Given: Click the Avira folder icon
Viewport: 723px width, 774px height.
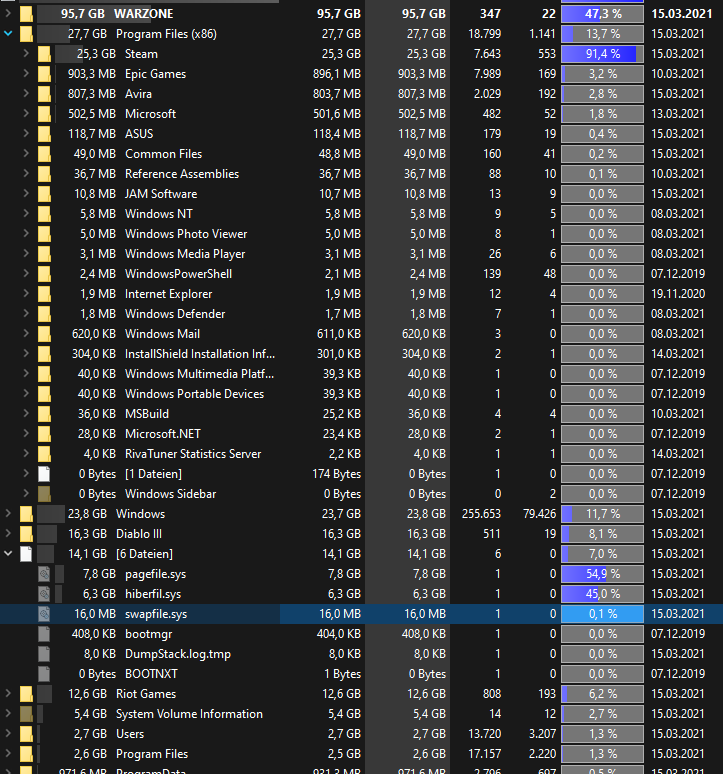Looking at the screenshot, I should point(44,94).
